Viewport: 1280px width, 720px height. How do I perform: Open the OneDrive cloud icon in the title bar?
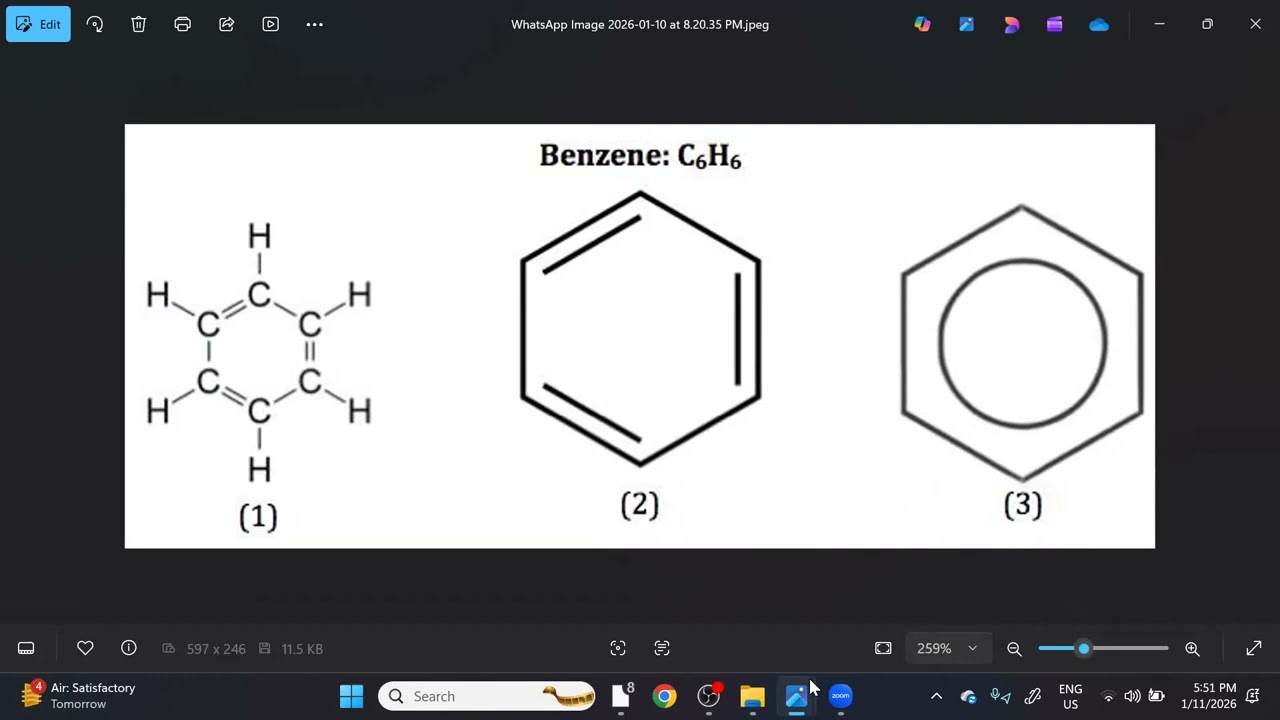pyautogui.click(x=1099, y=25)
